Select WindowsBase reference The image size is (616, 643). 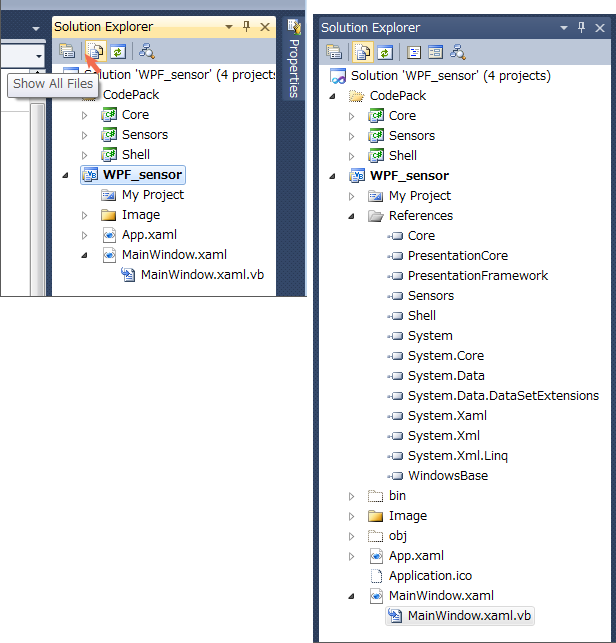pos(448,476)
